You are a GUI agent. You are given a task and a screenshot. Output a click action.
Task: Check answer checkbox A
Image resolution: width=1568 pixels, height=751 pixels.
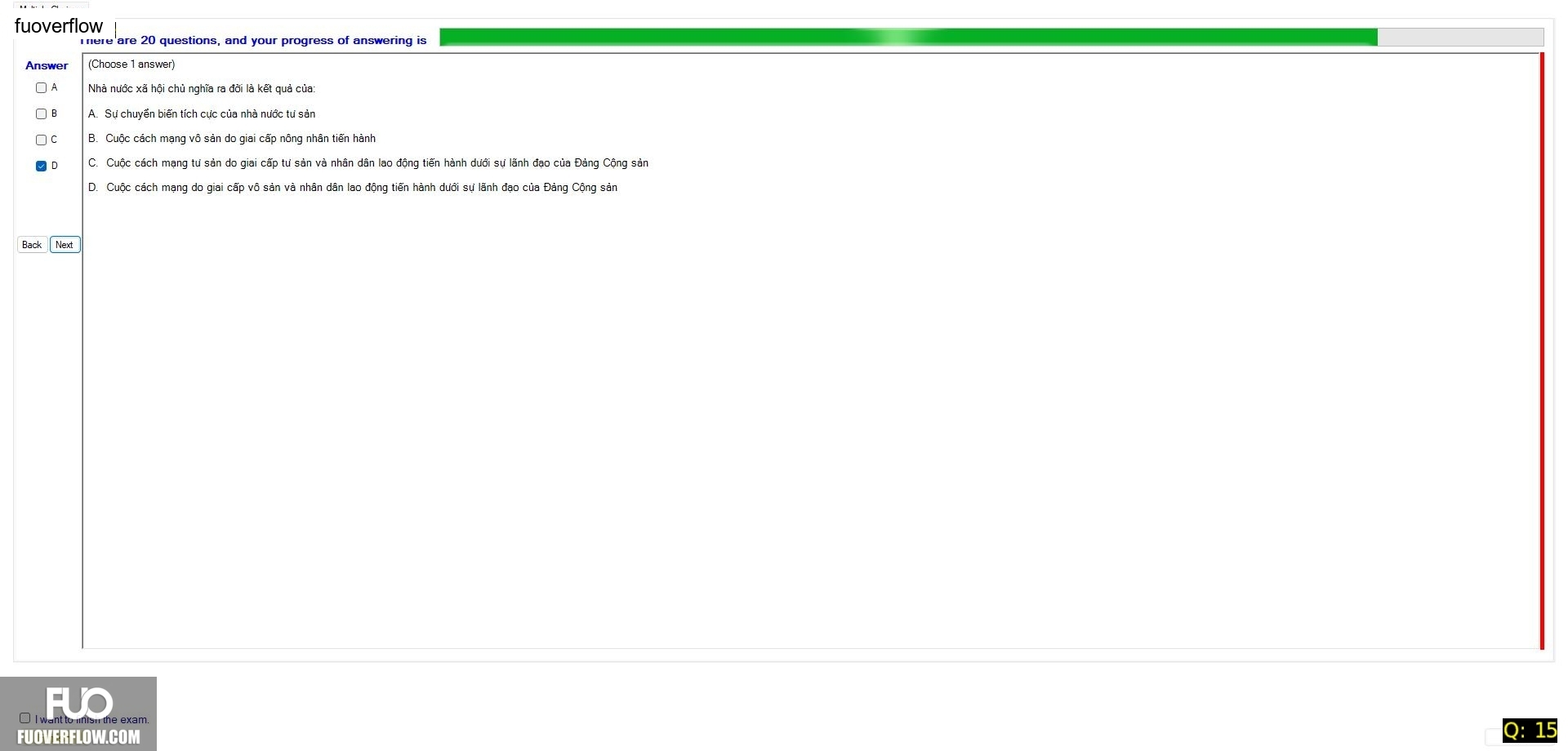tap(41, 88)
